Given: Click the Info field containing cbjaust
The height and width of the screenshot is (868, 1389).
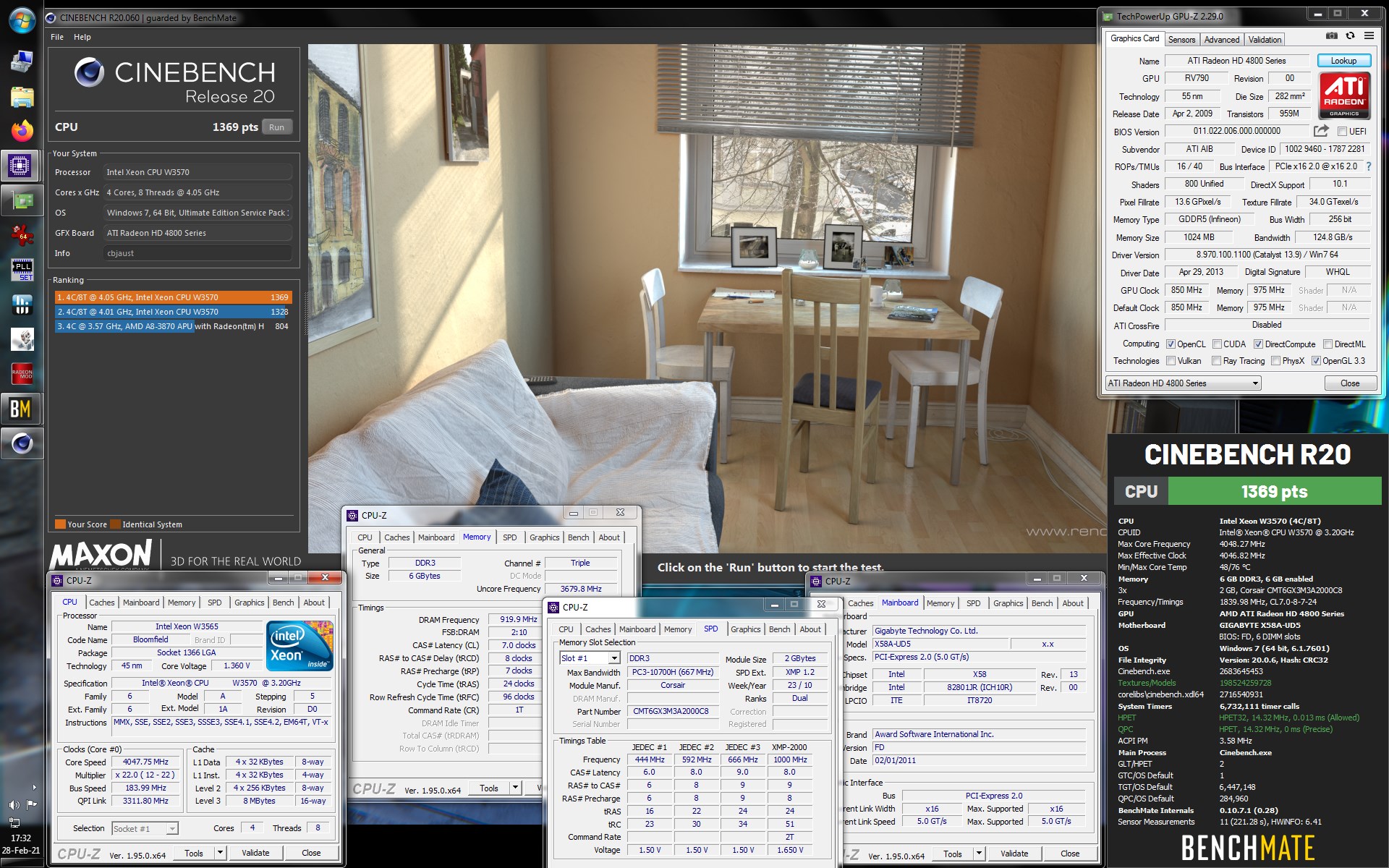Looking at the screenshot, I should point(197,253).
